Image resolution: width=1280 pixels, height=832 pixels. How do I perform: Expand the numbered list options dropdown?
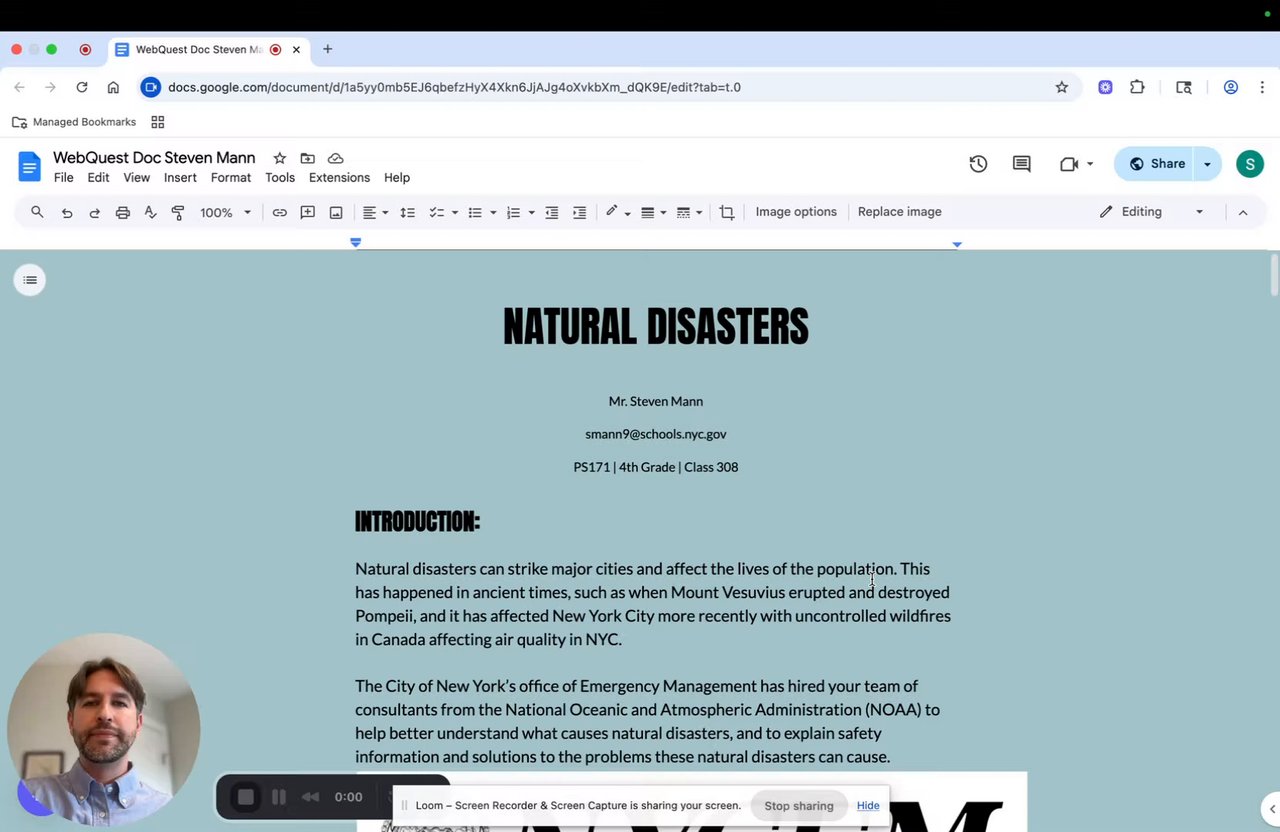click(x=531, y=212)
